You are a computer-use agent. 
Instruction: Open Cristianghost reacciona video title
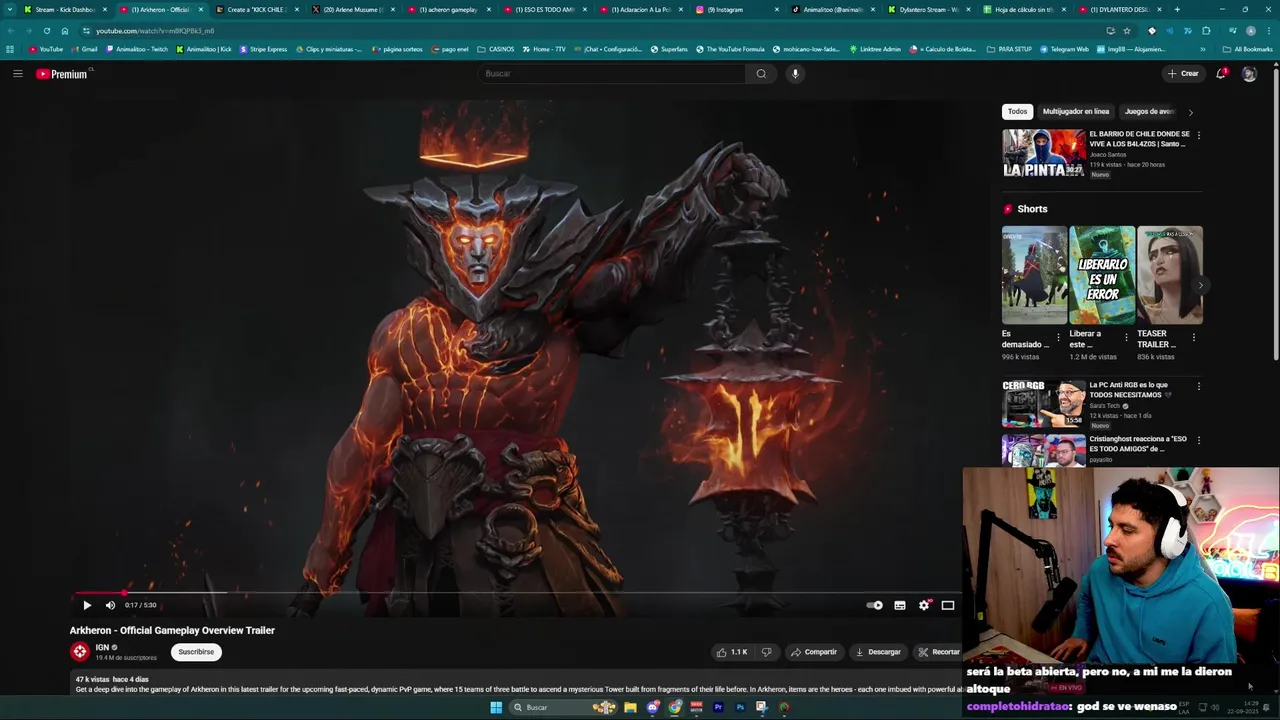point(1138,444)
